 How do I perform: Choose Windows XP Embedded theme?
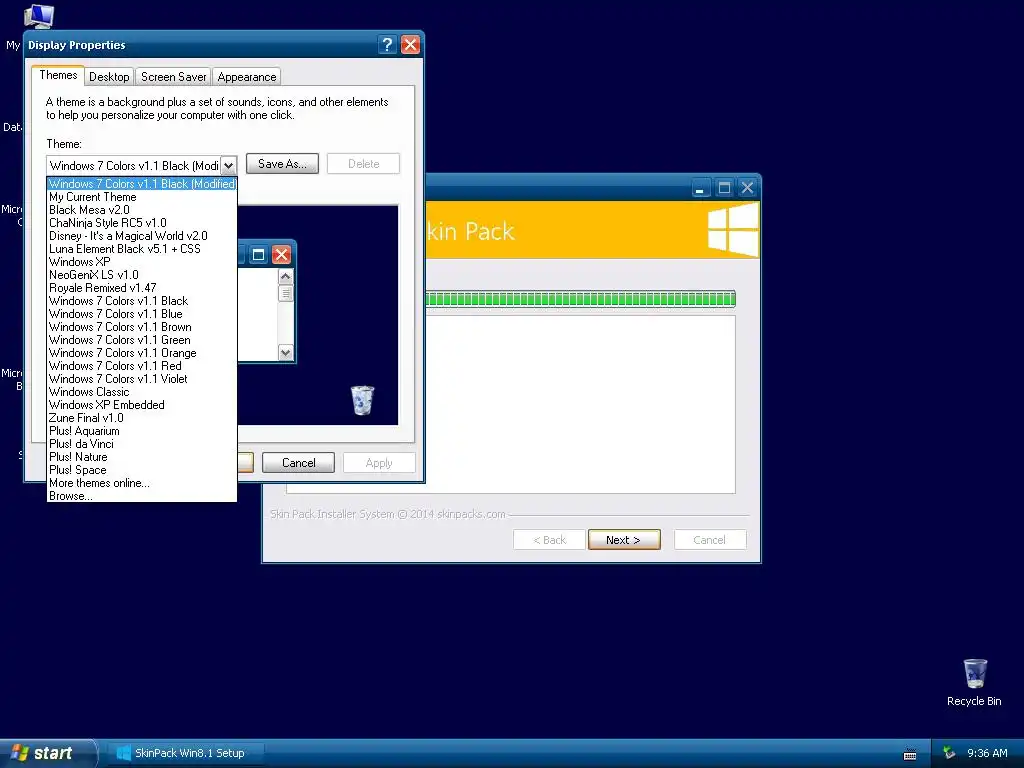click(x=142, y=405)
